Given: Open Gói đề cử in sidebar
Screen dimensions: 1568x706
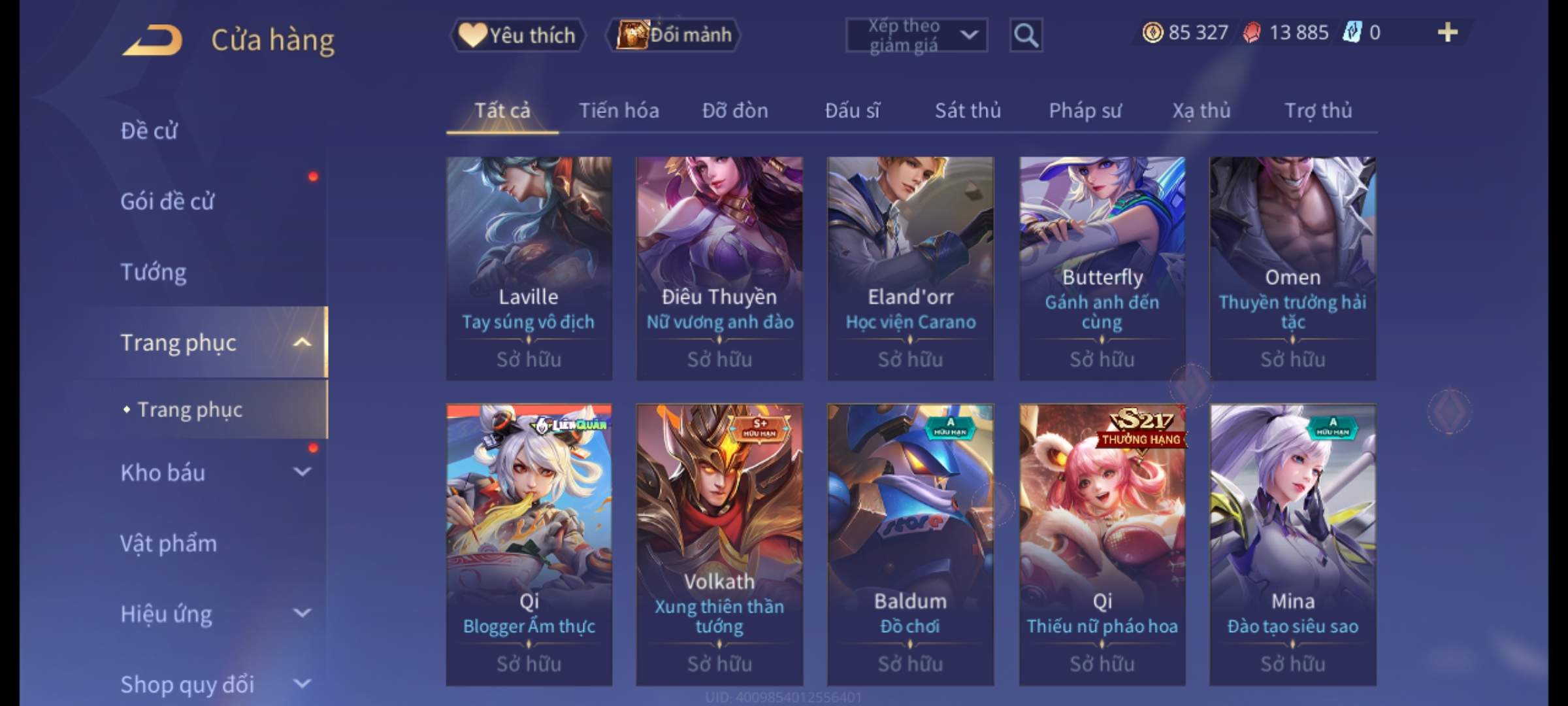Looking at the screenshot, I should pyautogui.click(x=167, y=201).
